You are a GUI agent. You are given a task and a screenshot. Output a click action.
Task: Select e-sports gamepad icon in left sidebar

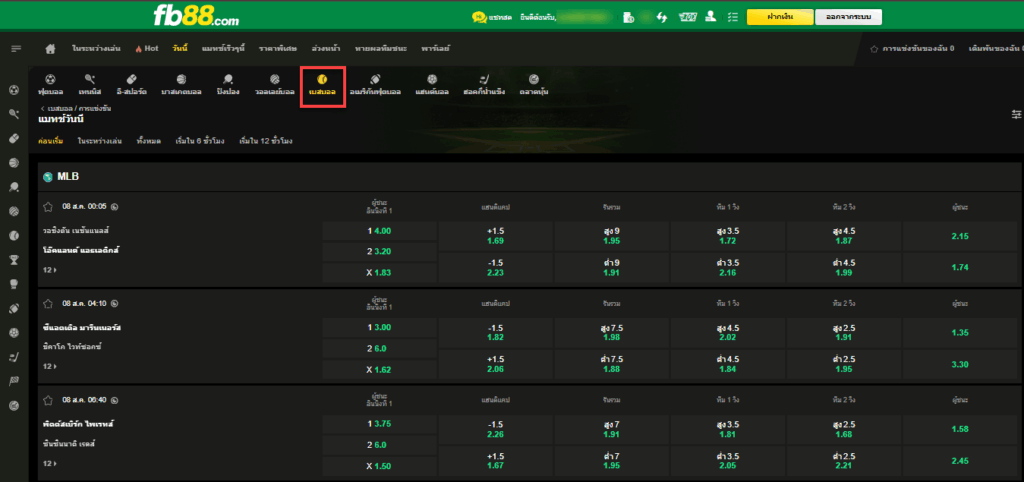(x=14, y=138)
